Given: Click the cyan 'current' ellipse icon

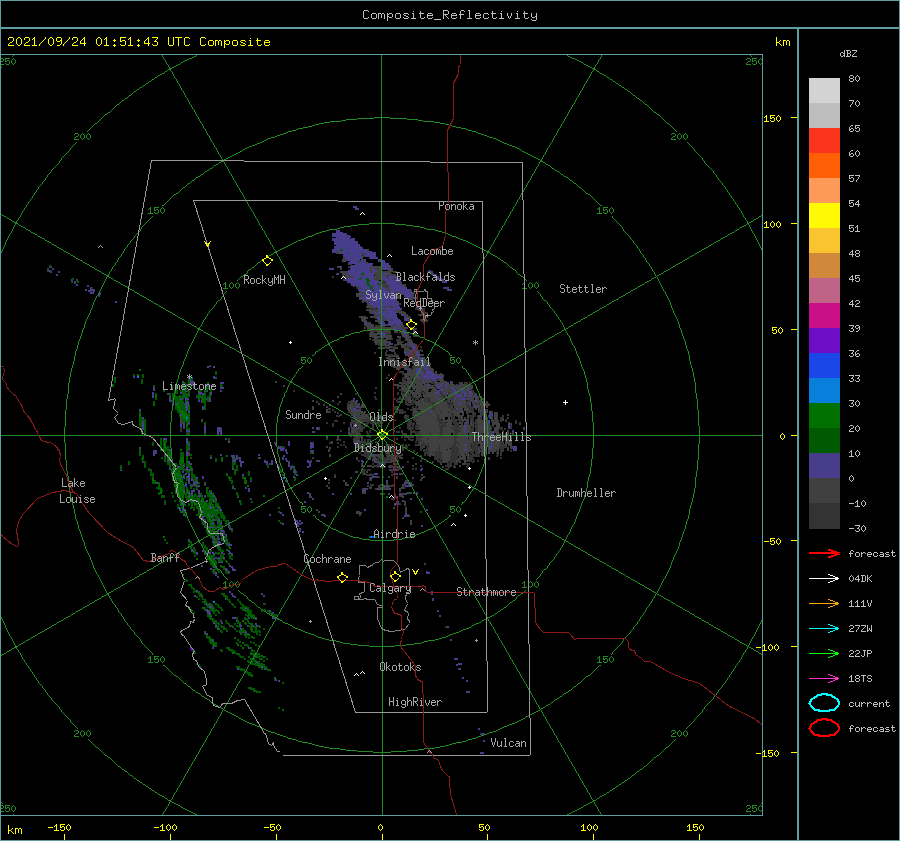Looking at the screenshot, I should pos(824,703).
